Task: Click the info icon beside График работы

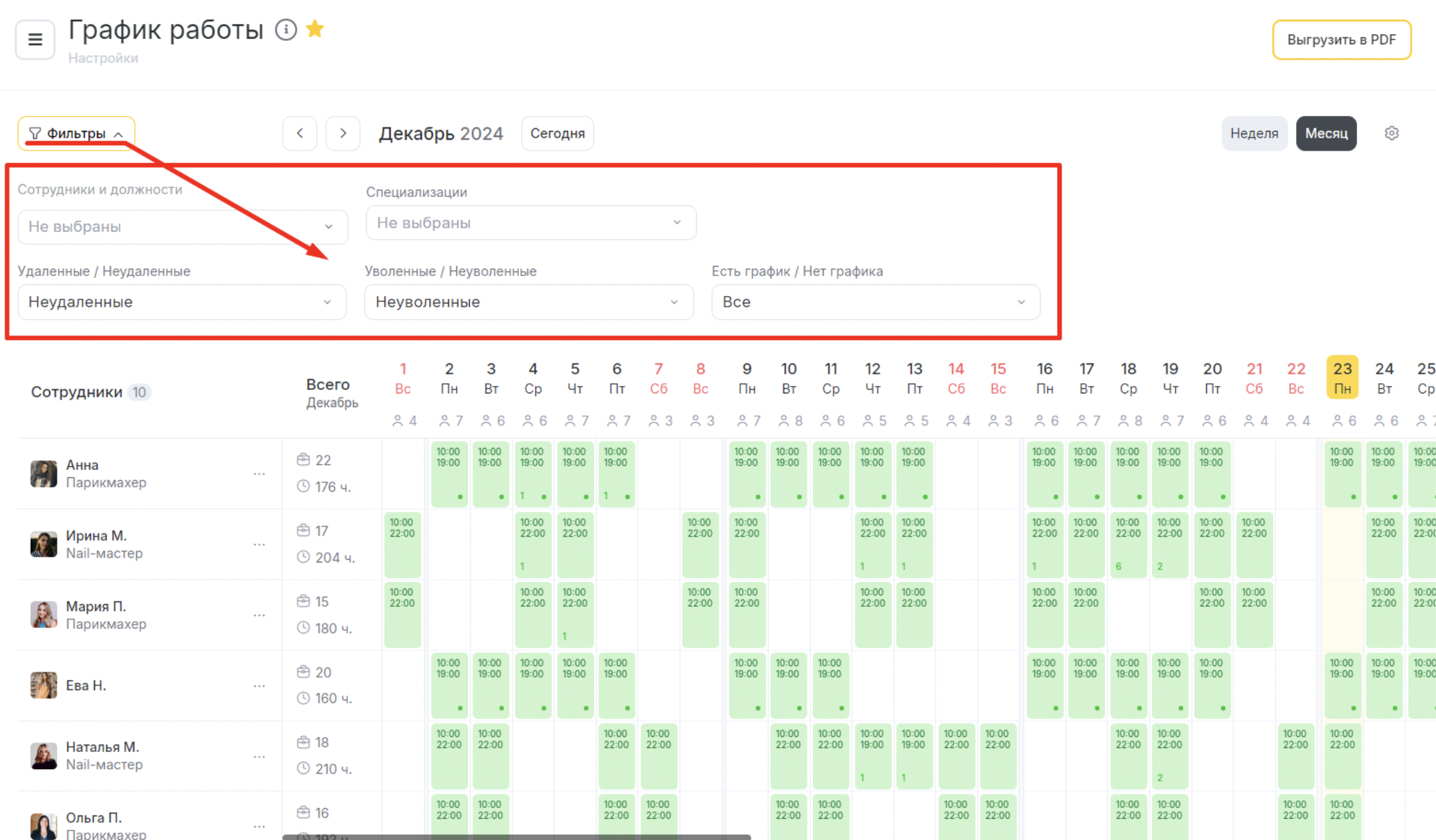Action: 286,30
